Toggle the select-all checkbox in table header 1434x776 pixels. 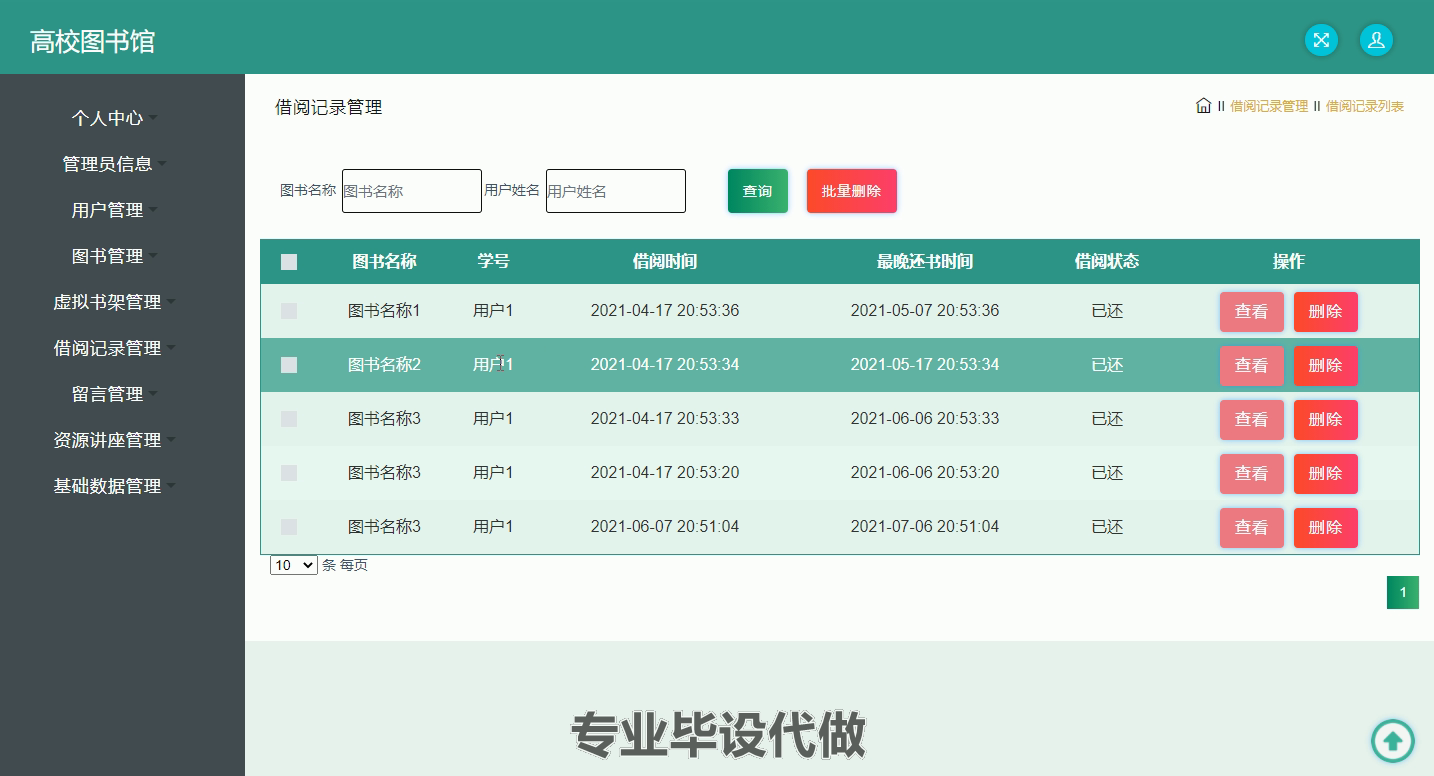pos(289,262)
